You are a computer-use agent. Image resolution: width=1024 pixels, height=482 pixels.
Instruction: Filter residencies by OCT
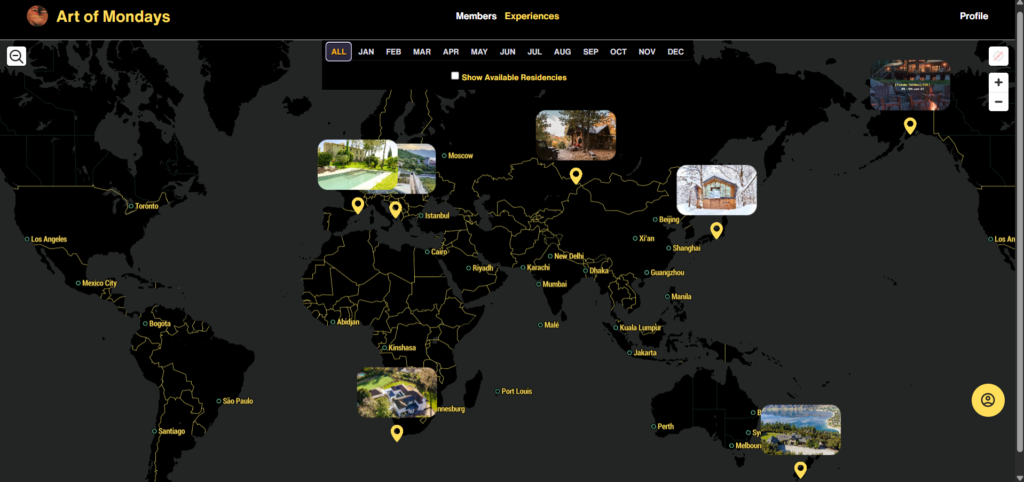click(618, 52)
